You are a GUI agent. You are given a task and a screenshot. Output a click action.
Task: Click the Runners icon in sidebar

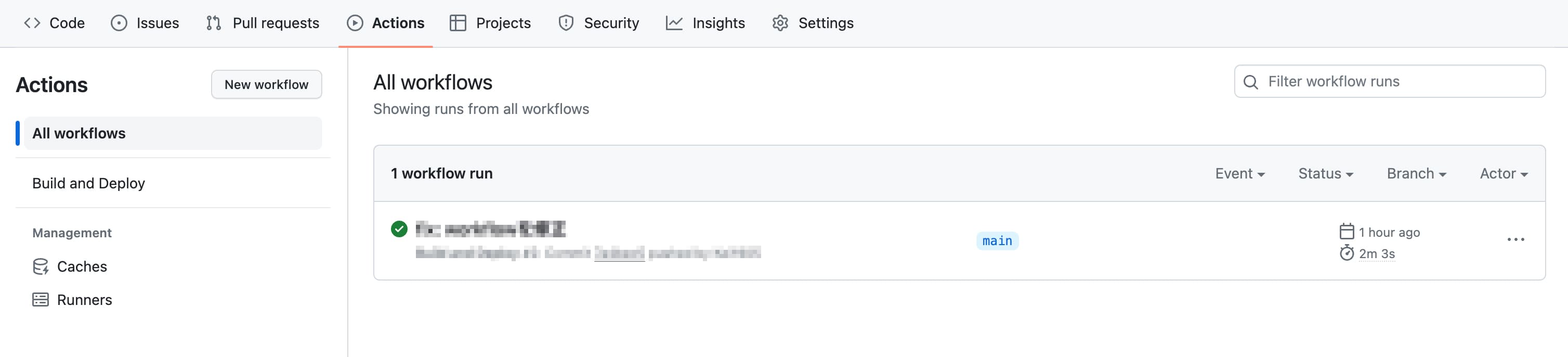pyautogui.click(x=40, y=299)
